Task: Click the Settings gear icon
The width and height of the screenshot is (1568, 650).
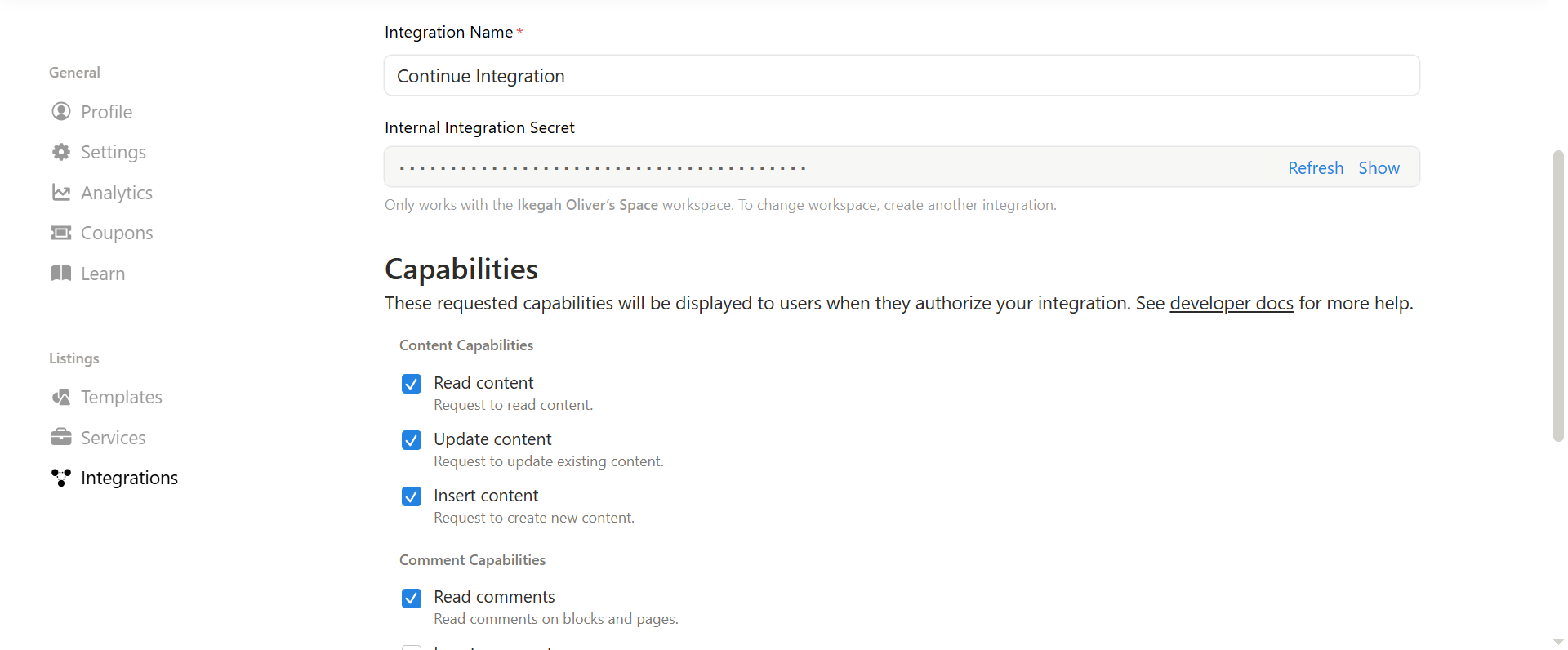Action: (61, 152)
